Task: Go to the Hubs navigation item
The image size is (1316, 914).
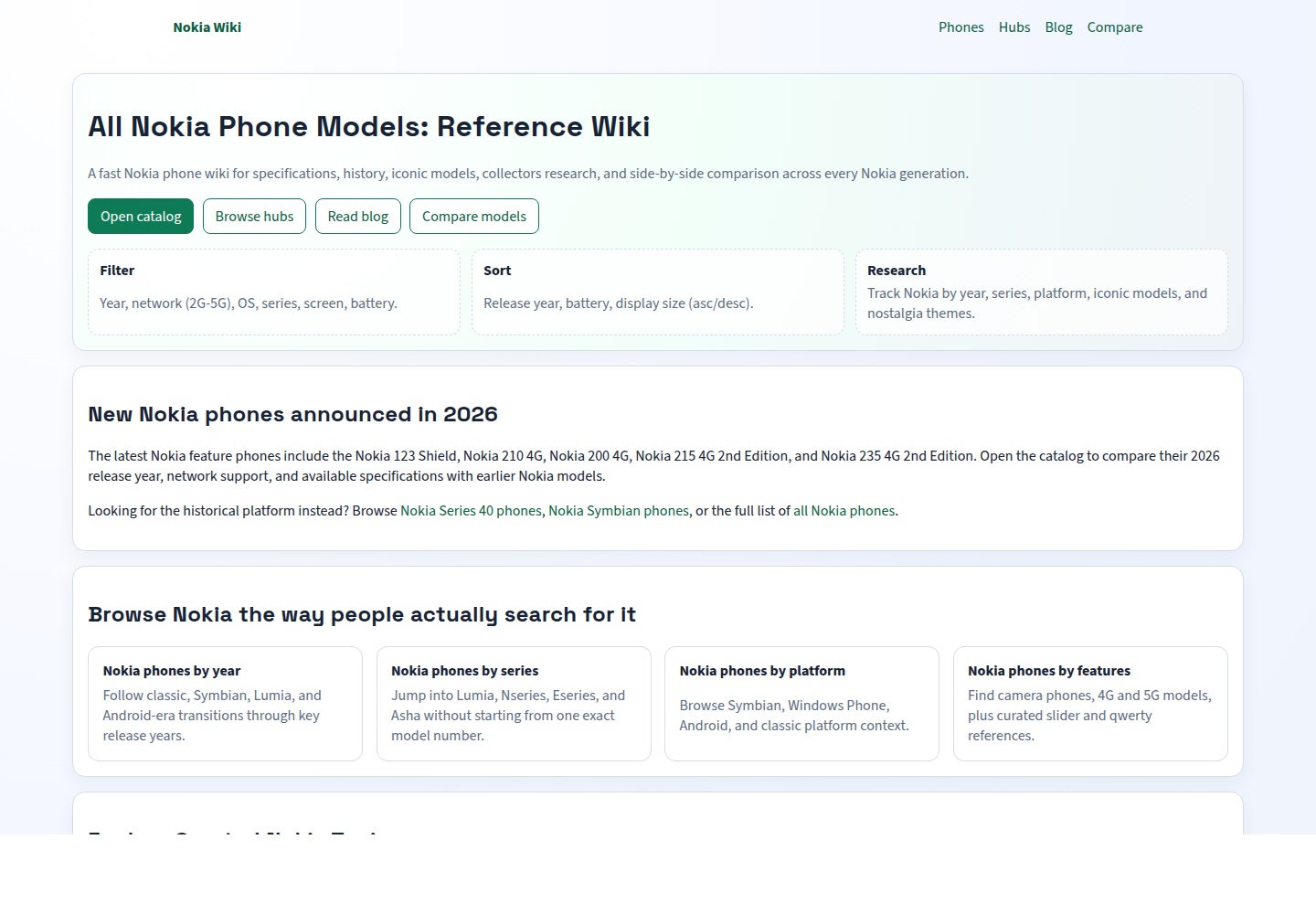Action: pos(1014,27)
